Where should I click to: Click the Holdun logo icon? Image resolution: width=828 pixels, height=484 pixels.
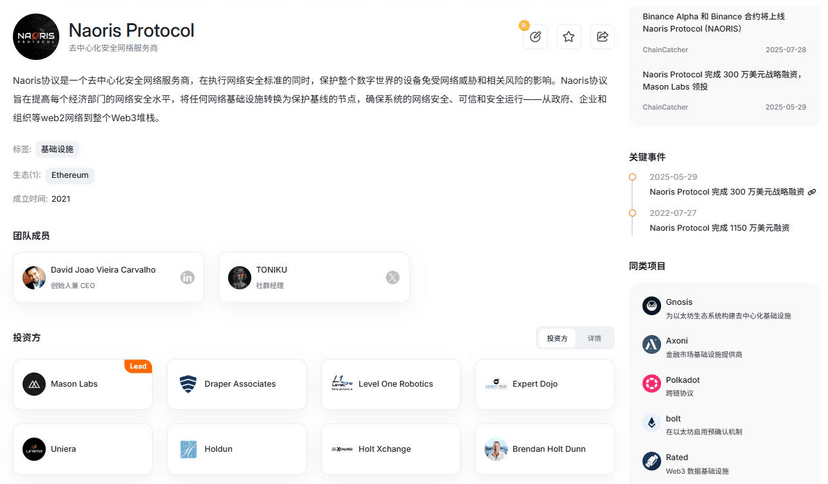(x=188, y=449)
